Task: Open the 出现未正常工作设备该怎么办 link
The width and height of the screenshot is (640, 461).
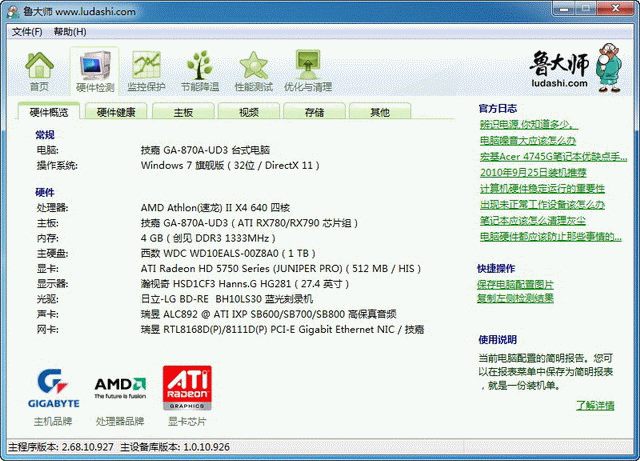Action: point(542,204)
